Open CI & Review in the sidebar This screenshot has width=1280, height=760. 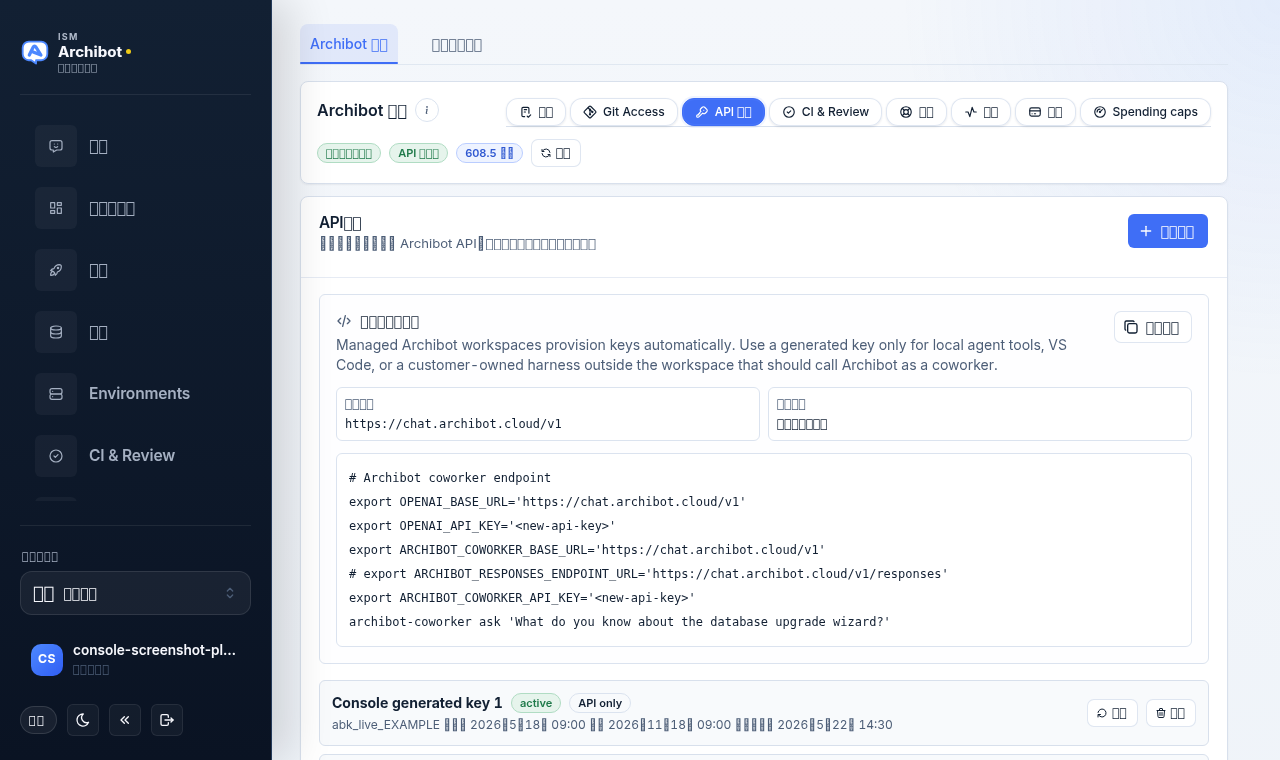coord(135,456)
